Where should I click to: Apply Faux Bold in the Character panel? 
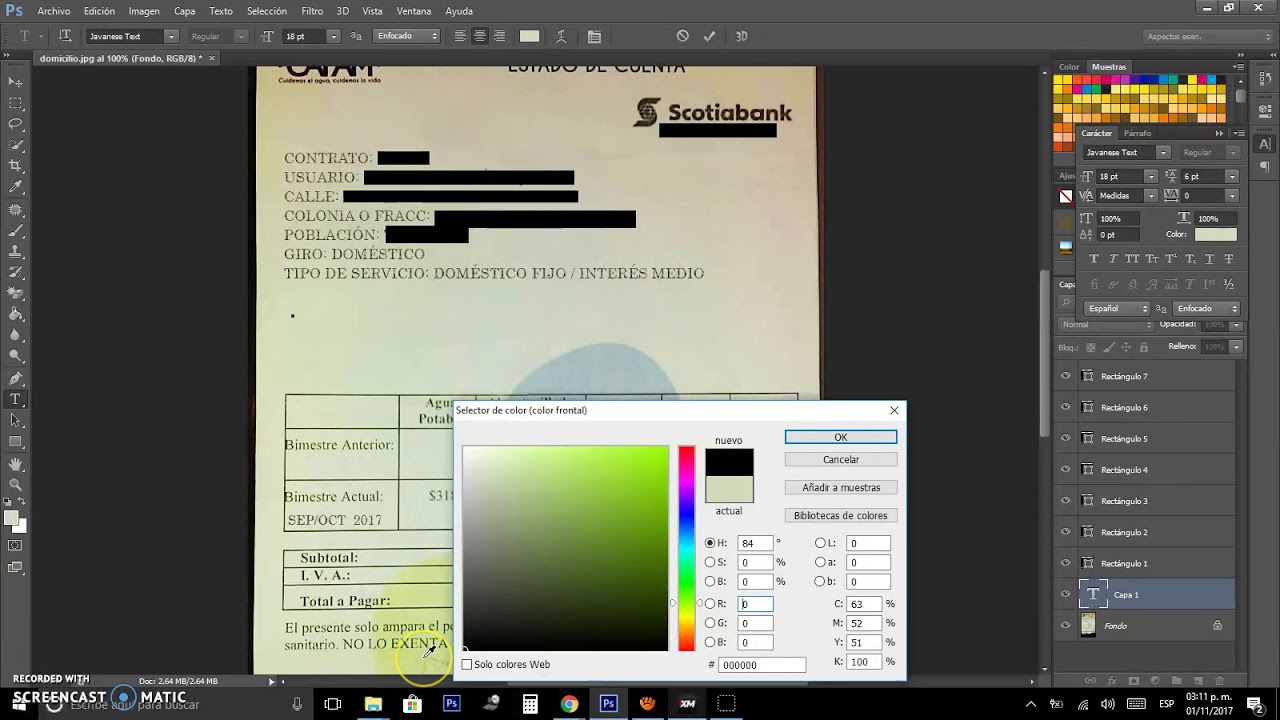(1093, 259)
